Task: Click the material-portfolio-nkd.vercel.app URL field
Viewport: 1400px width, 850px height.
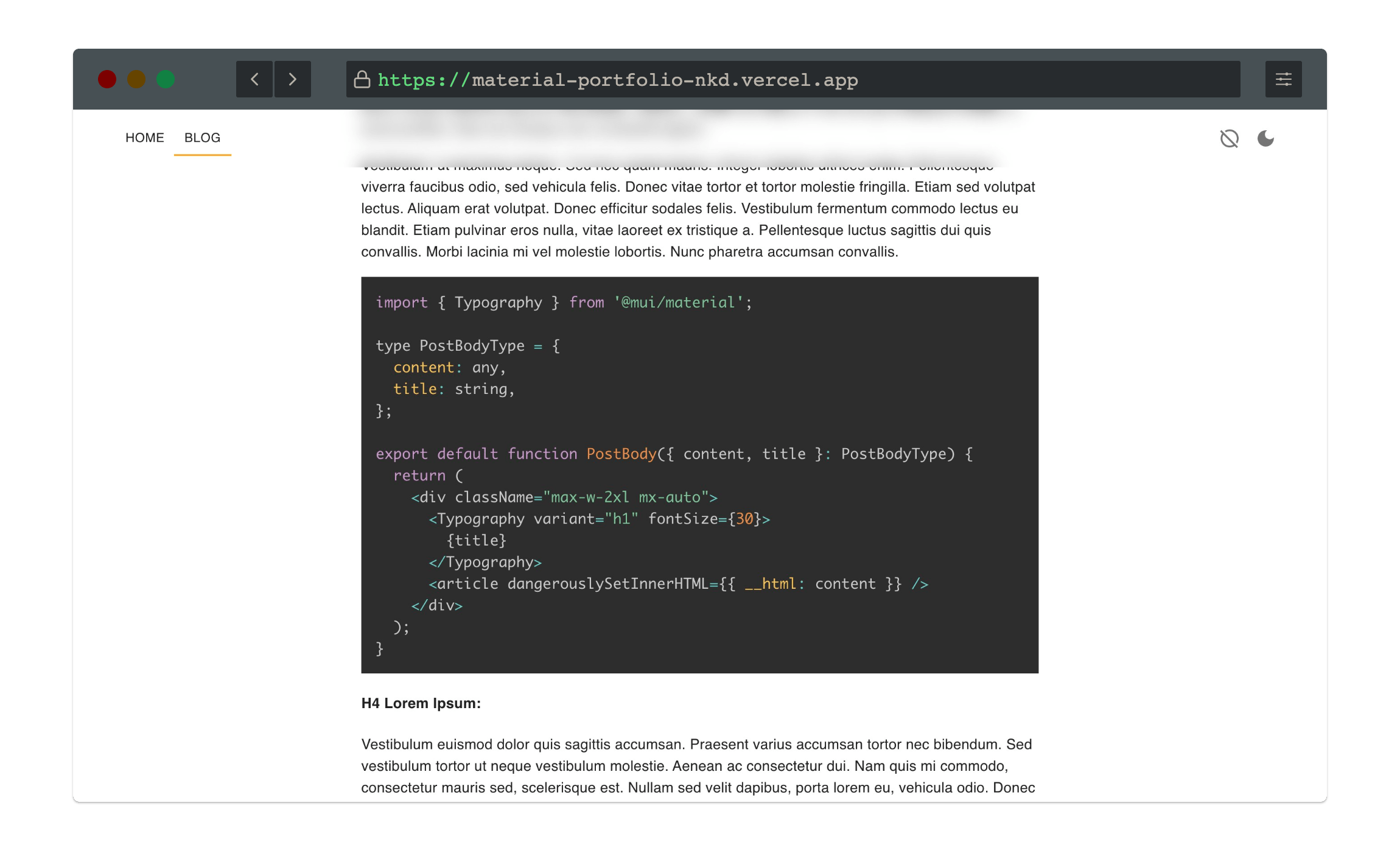Action: pos(664,80)
